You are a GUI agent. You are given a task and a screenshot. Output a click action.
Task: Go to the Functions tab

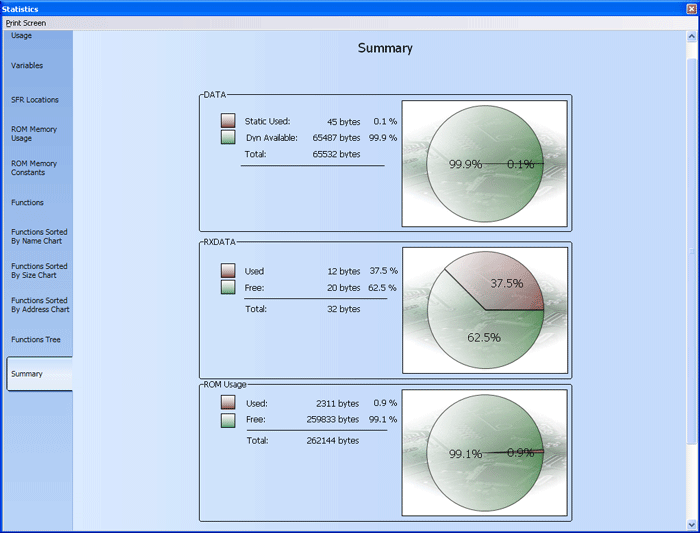tap(27, 203)
